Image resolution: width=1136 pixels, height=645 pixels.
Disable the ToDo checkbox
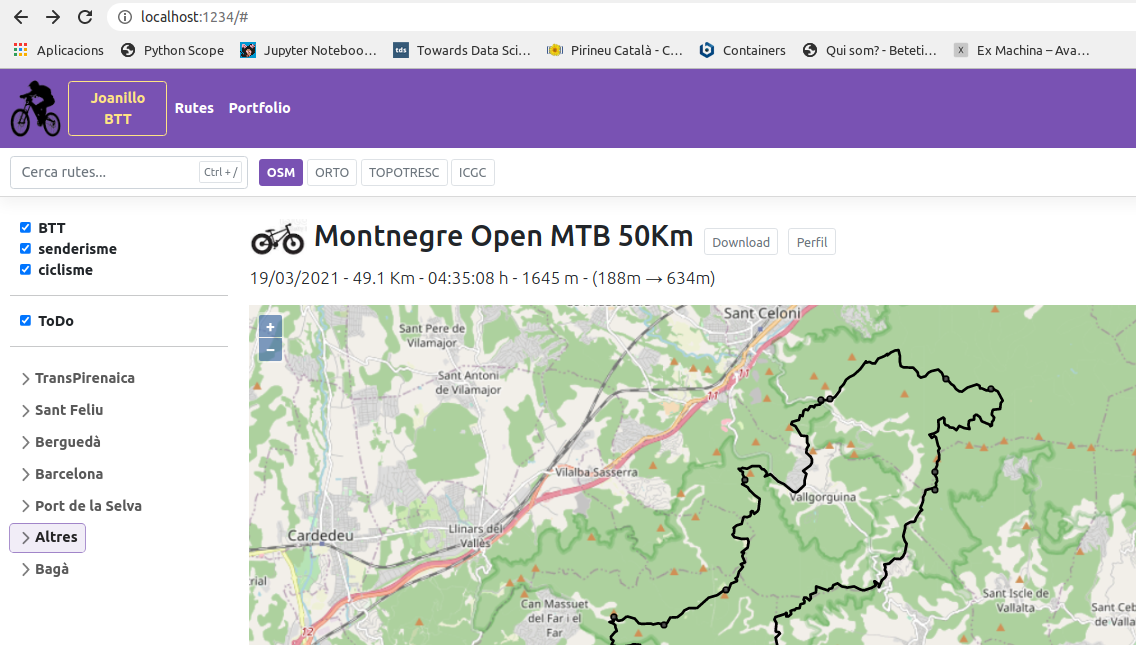point(26,321)
